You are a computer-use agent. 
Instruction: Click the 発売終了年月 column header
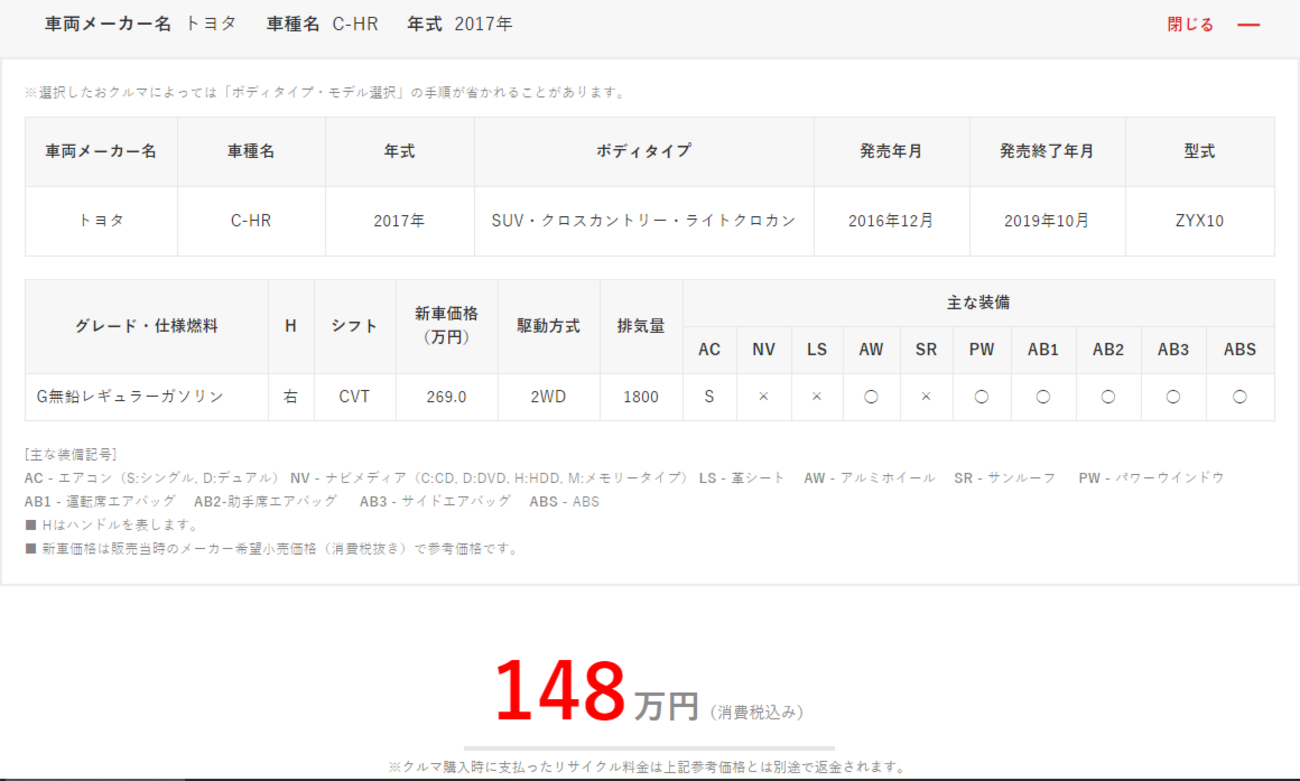click(x=1047, y=152)
